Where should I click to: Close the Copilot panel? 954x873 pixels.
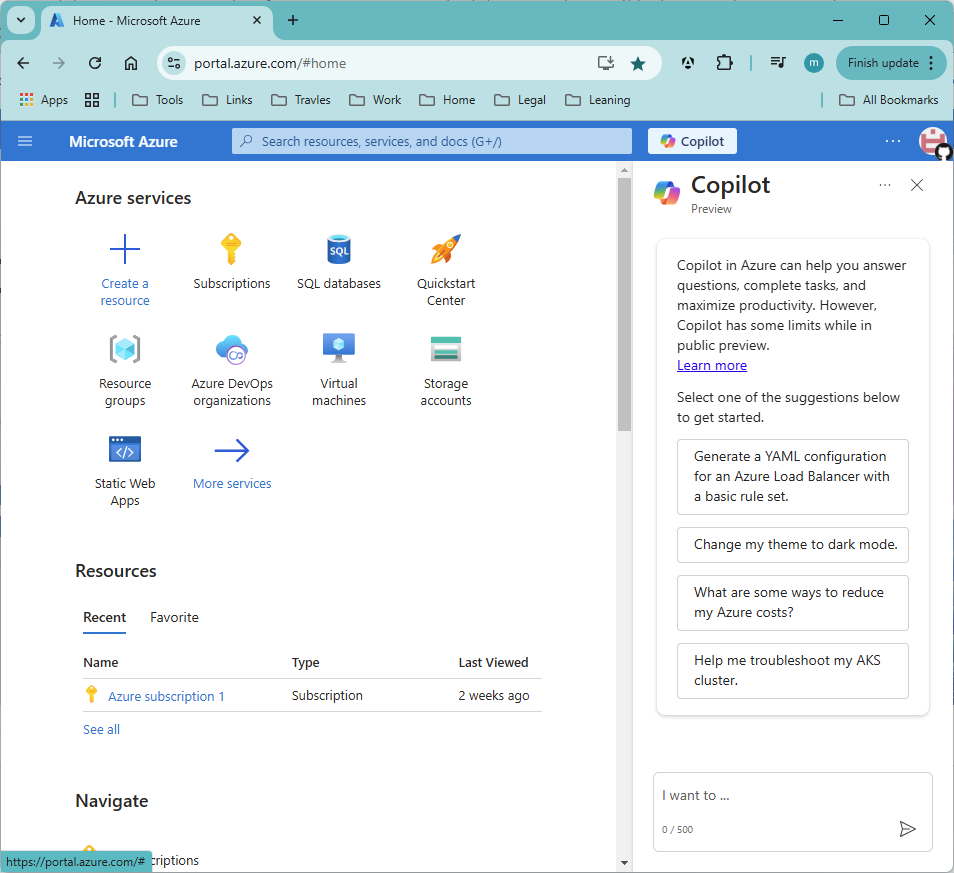click(x=917, y=185)
